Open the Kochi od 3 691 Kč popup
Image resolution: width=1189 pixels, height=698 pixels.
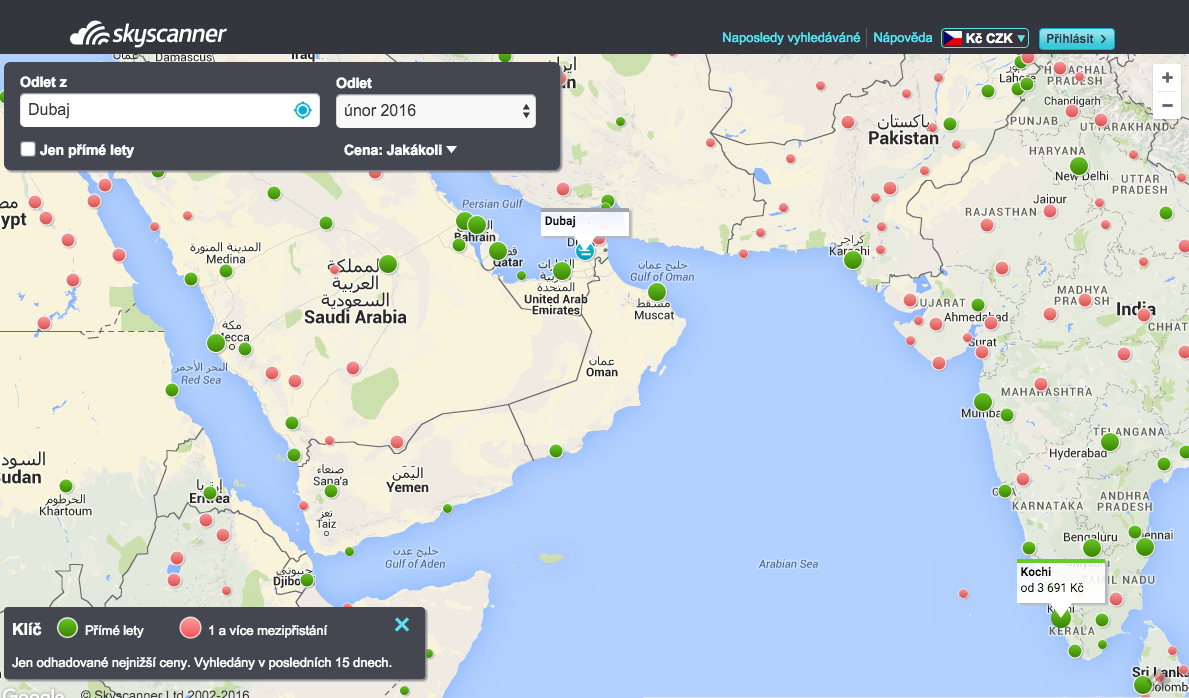click(x=1060, y=581)
